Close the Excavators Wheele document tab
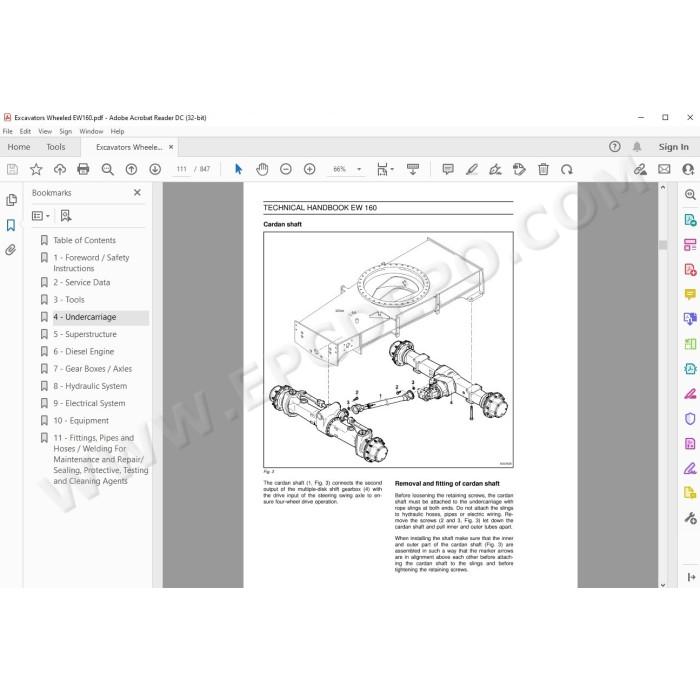Image resolution: width=700 pixels, height=700 pixels. coord(171,147)
